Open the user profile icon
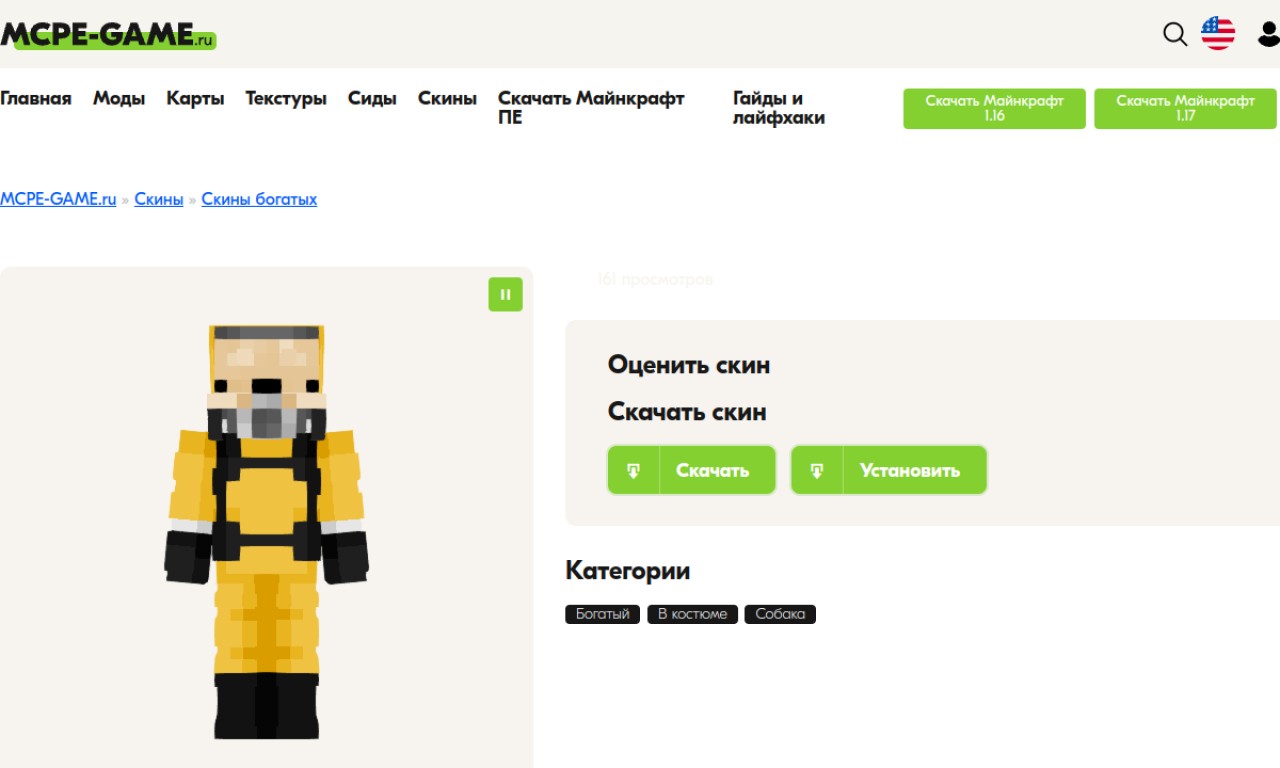 tap(1269, 34)
